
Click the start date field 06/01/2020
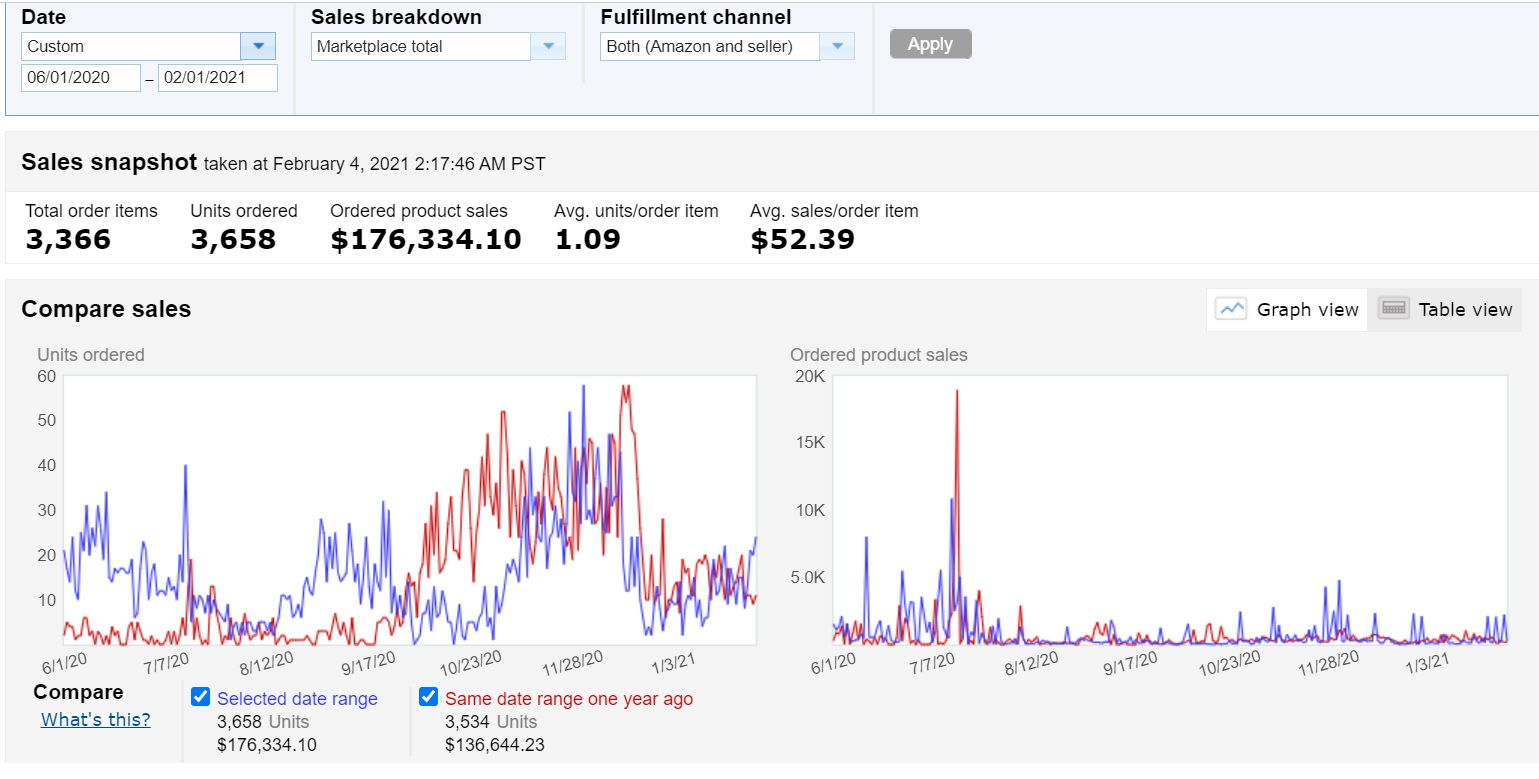[80, 78]
